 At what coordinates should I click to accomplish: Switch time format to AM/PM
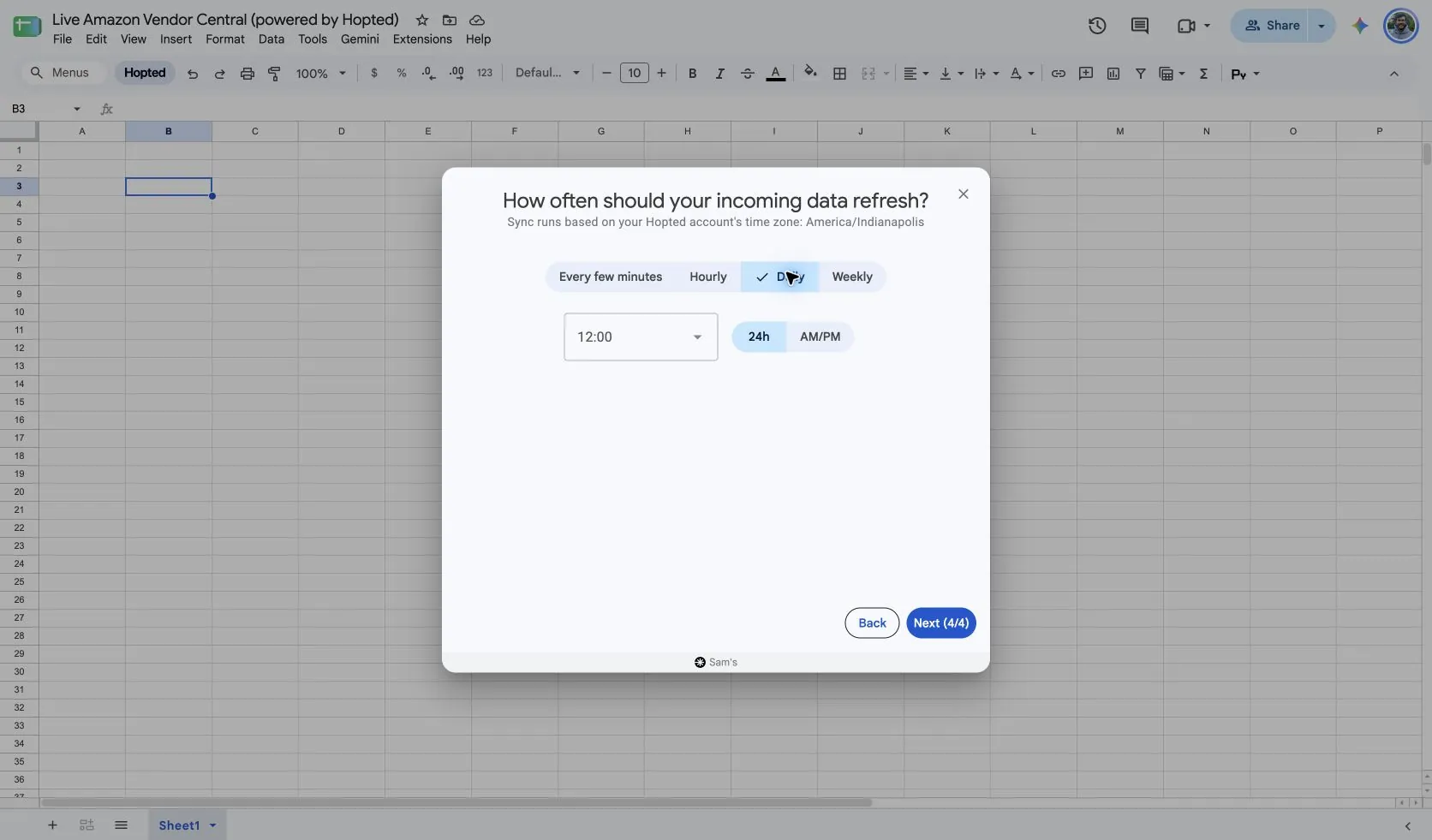point(820,337)
